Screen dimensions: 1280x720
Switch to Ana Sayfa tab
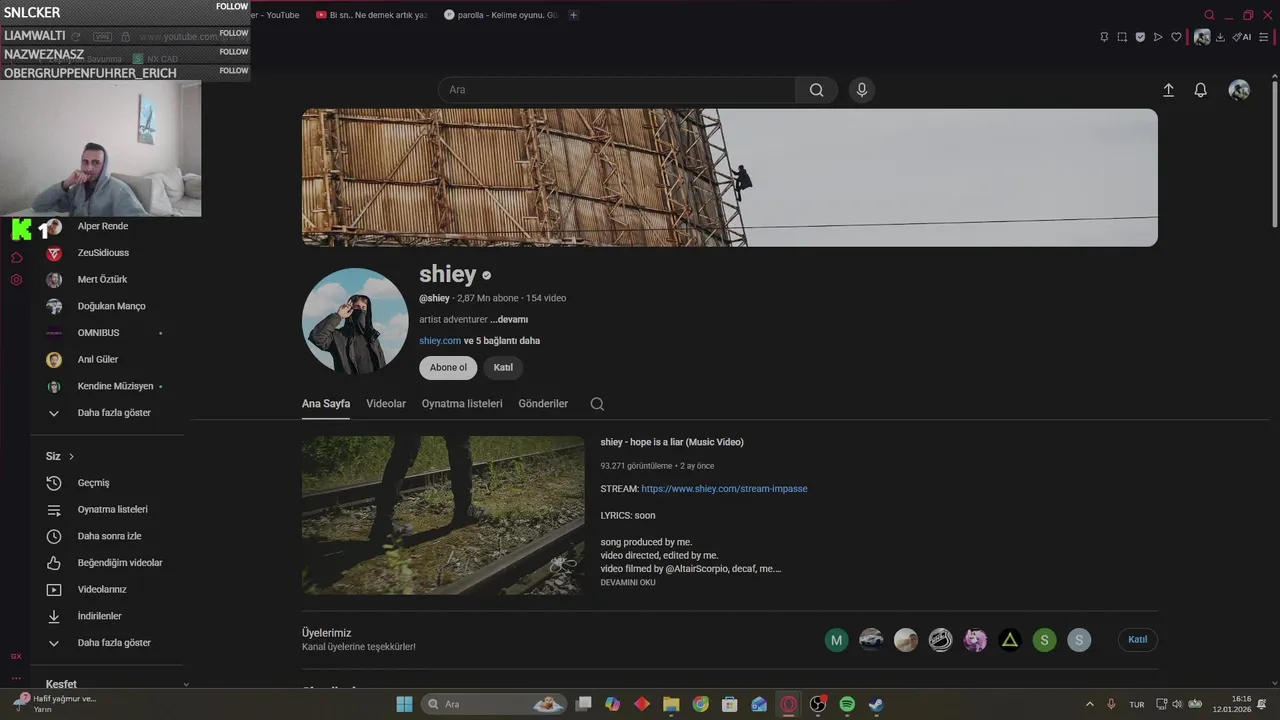coord(326,404)
